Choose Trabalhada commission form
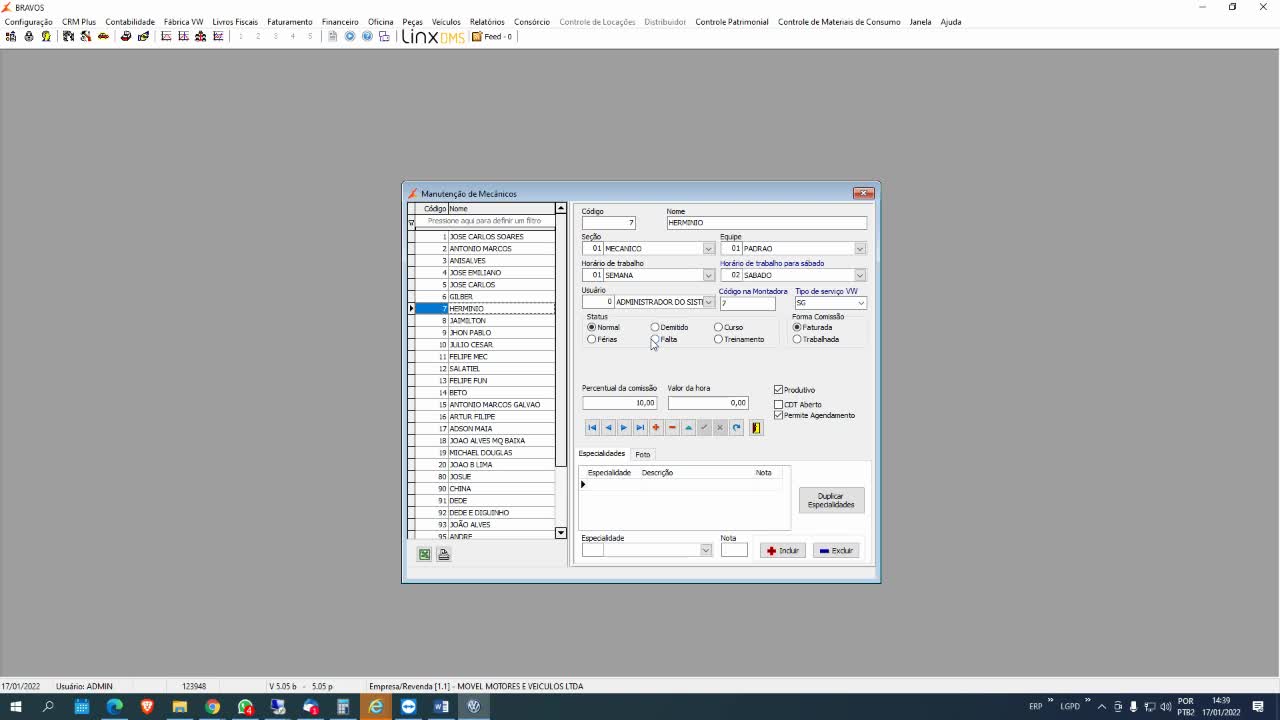Screen dimensions: 1280x720 click(x=797, y=339)
